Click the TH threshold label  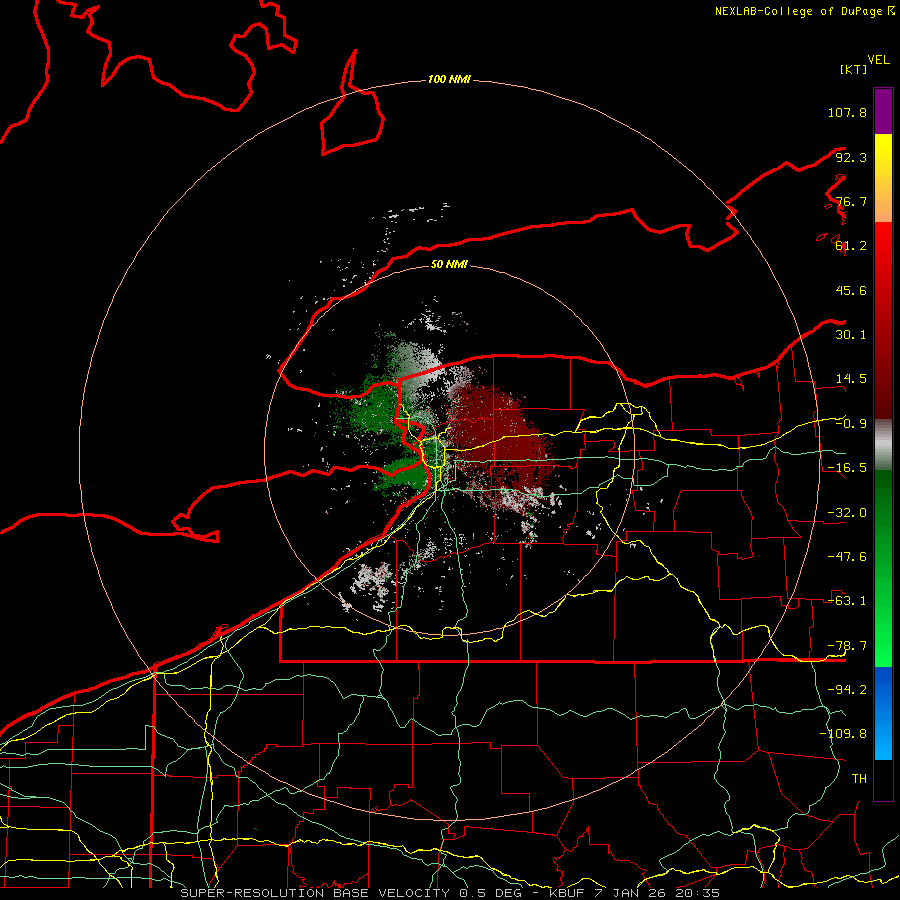[x=859, y=779]
